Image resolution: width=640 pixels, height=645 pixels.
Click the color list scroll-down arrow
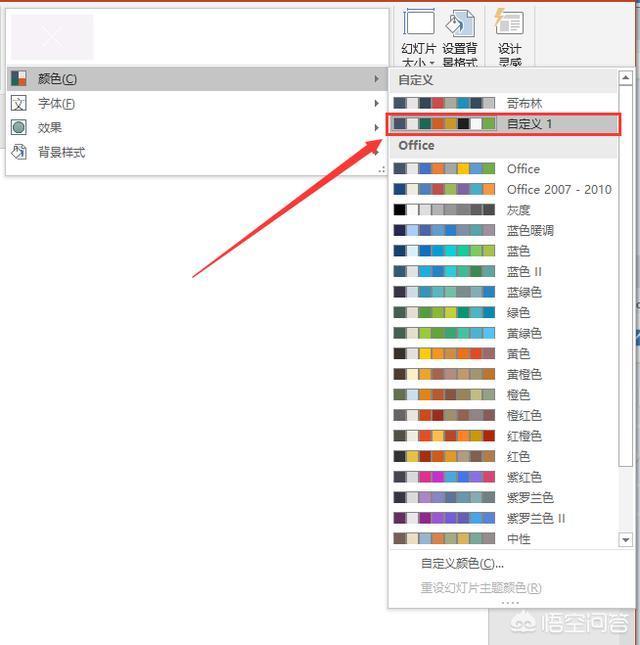(x=626, y=539)
